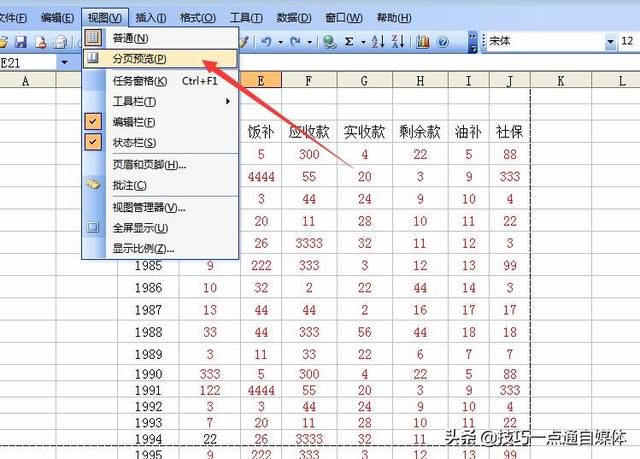The height and width of the screenshot is (459, 640).
Task: Select column H header
Action: point(420,80)
